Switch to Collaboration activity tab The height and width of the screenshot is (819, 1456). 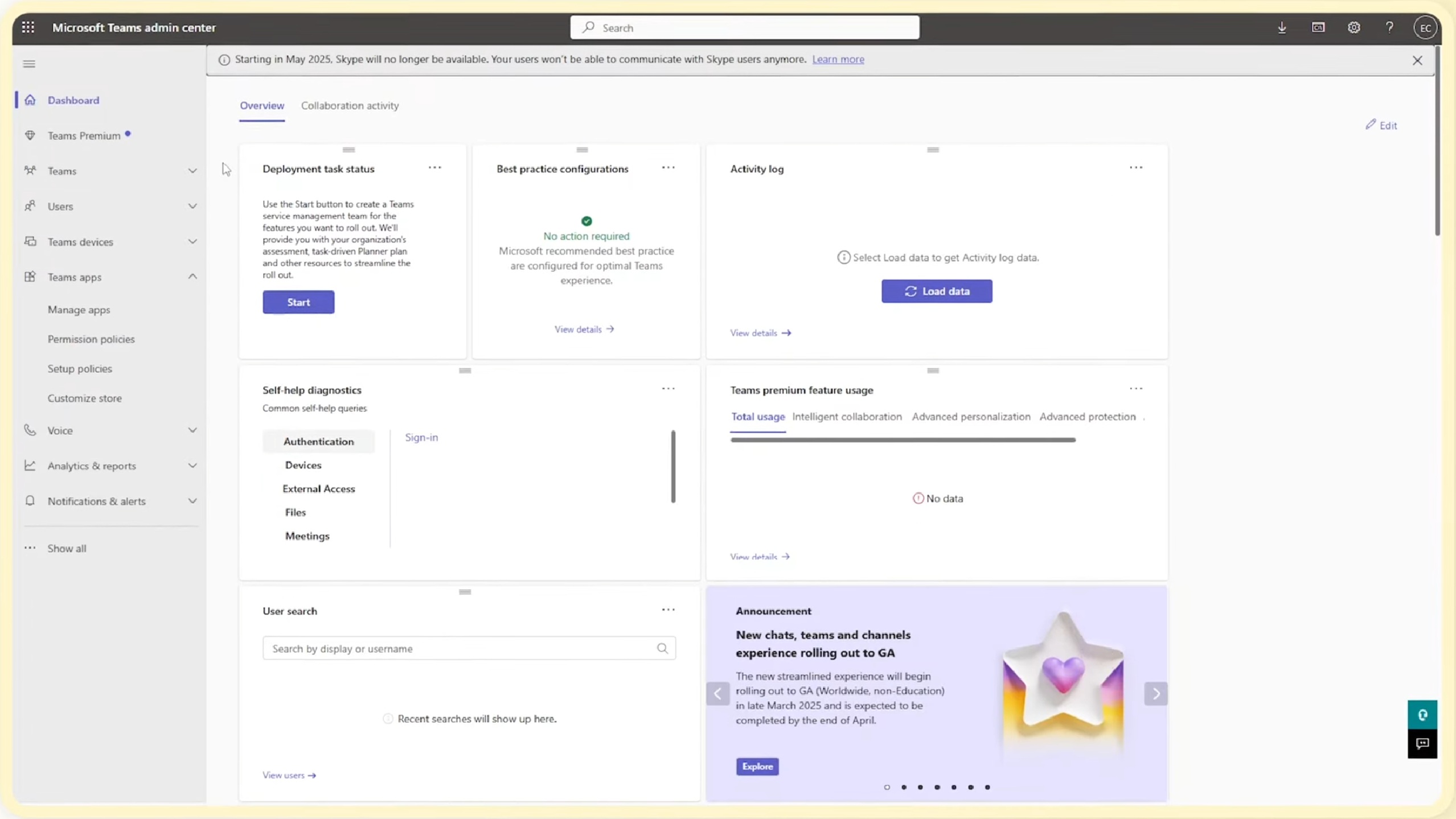(x=350, y=105)
